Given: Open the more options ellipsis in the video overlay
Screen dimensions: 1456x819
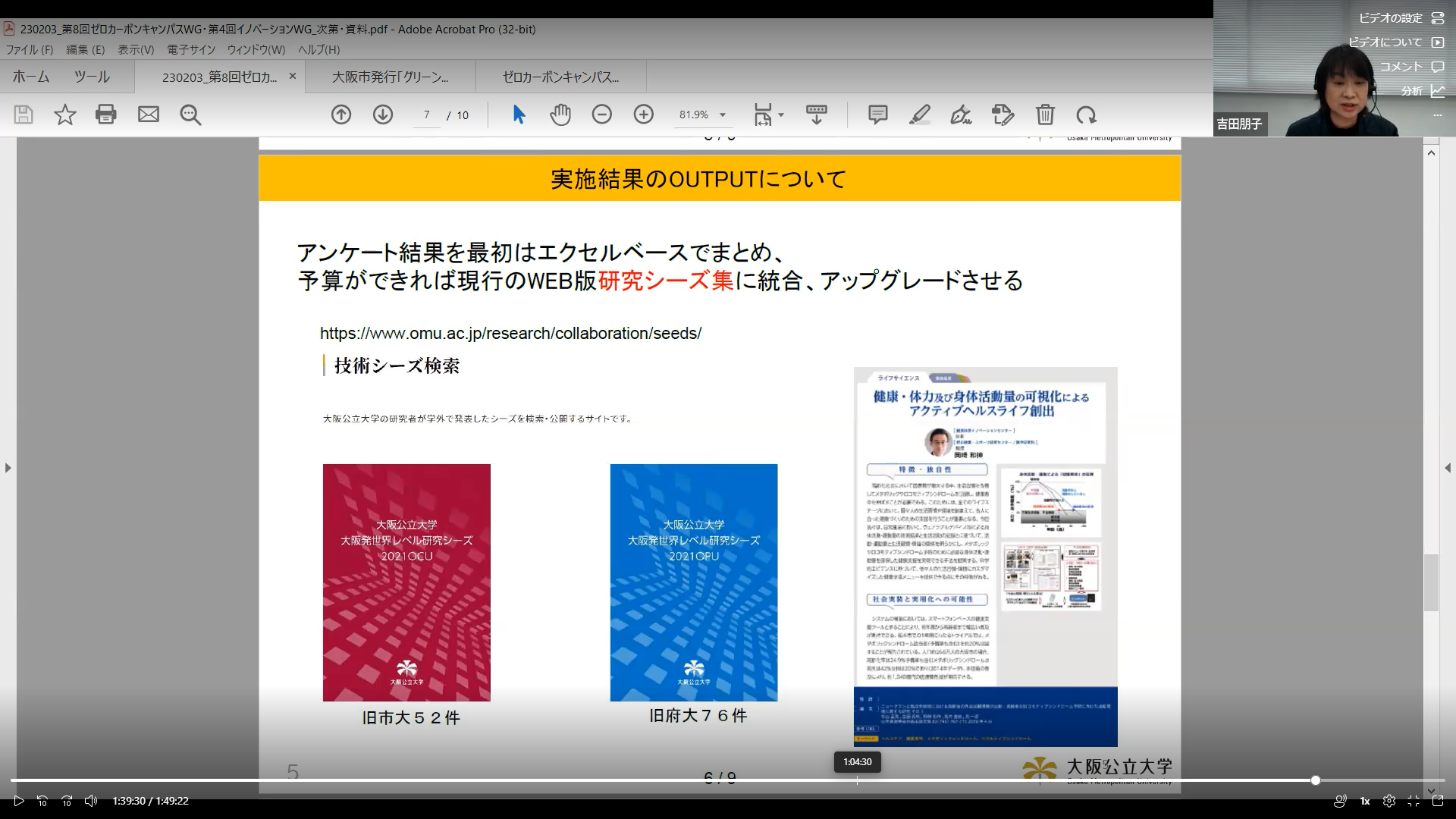Looking at the screenshot, I should (1437, 115).
